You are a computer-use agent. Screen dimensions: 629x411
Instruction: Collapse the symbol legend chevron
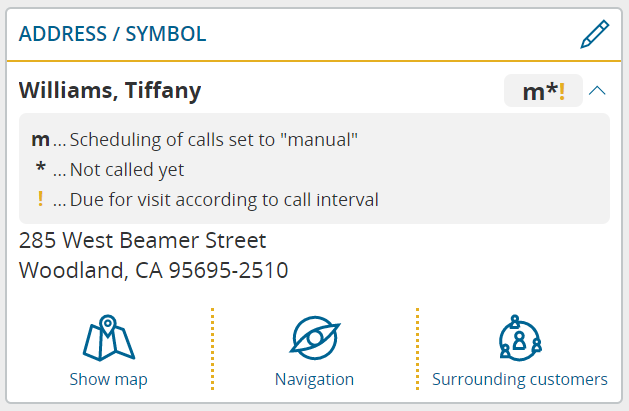pos(597,91)
